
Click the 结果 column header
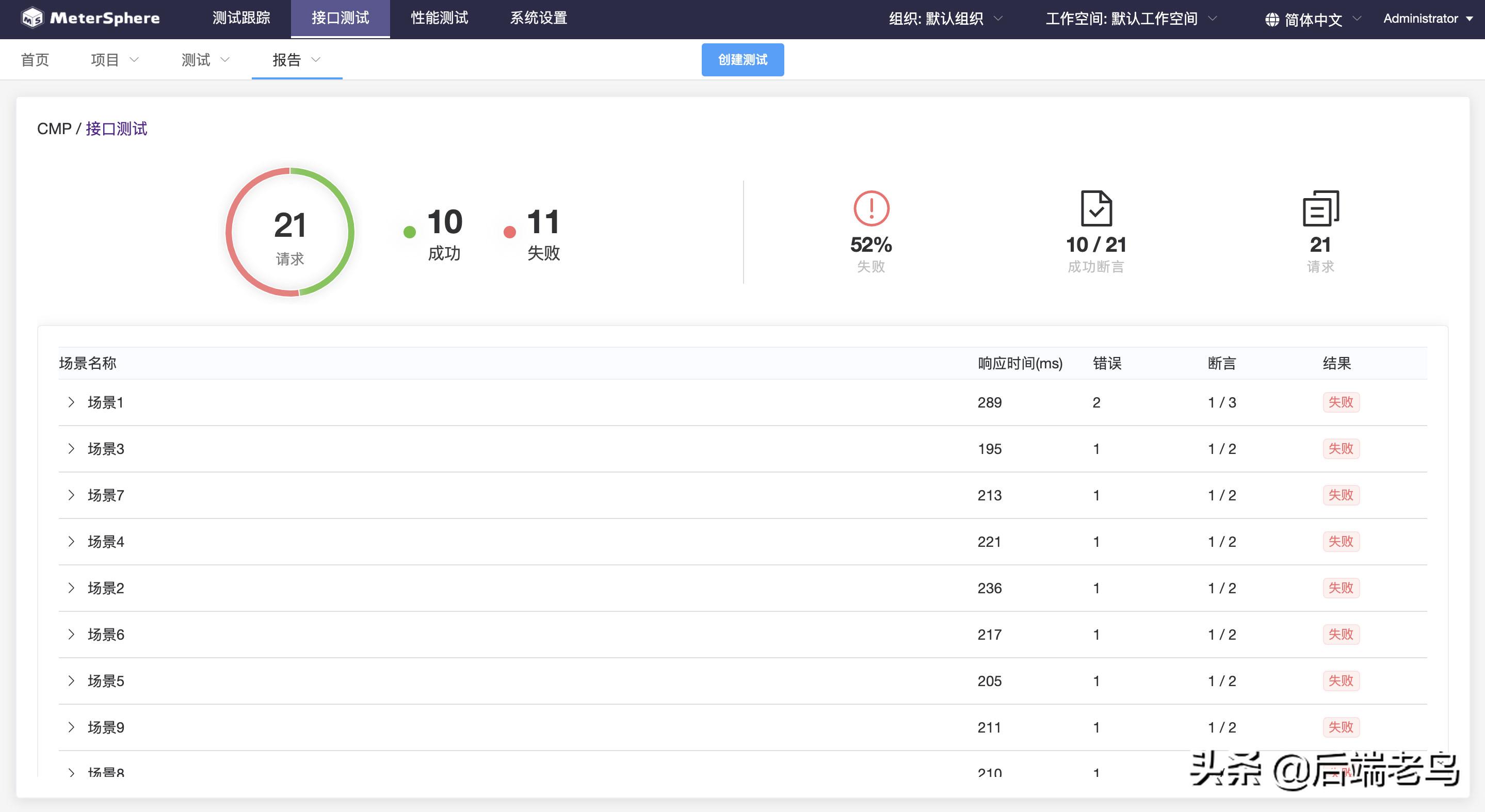click(1337, 363)
